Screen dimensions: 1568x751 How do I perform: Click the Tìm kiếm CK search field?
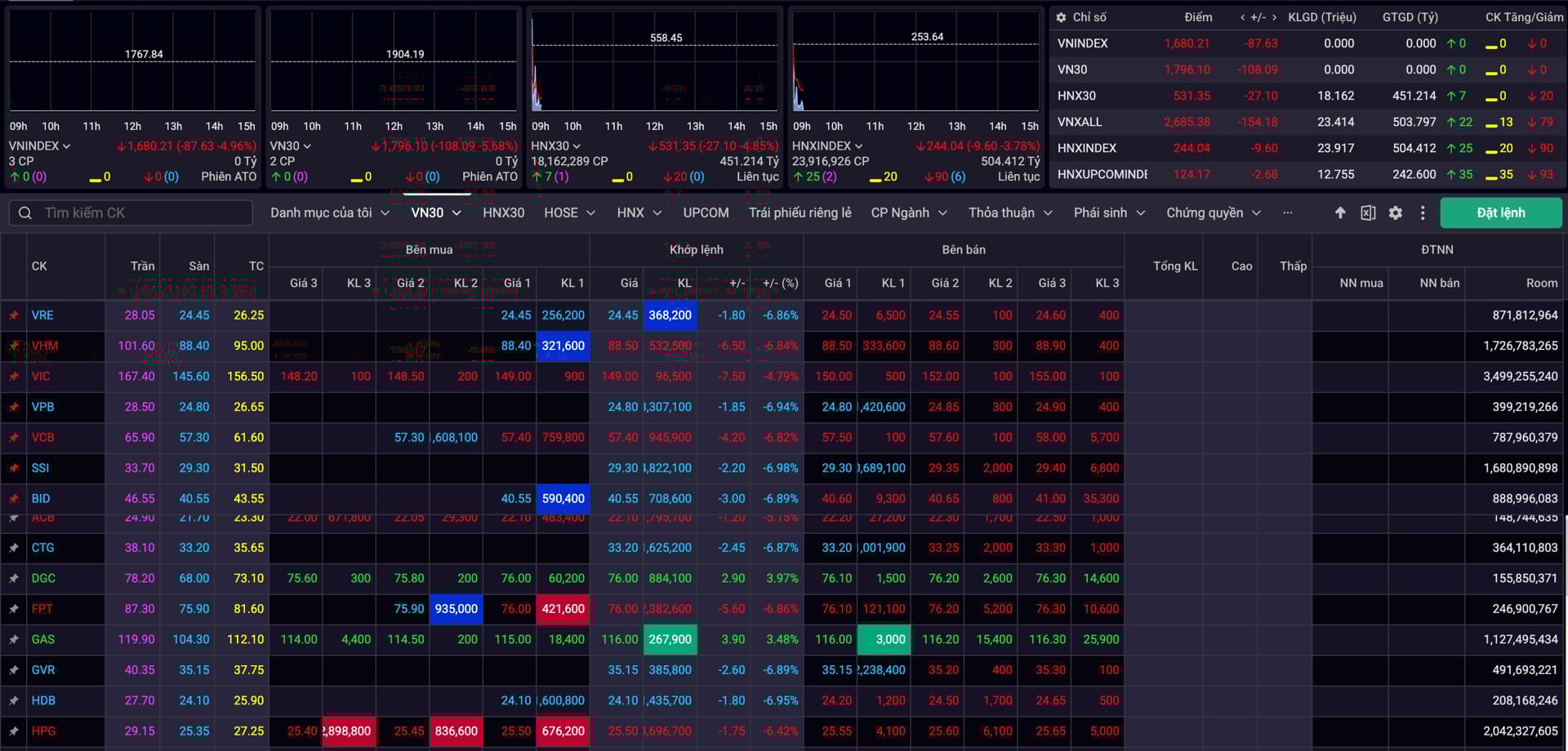(131, 212)
